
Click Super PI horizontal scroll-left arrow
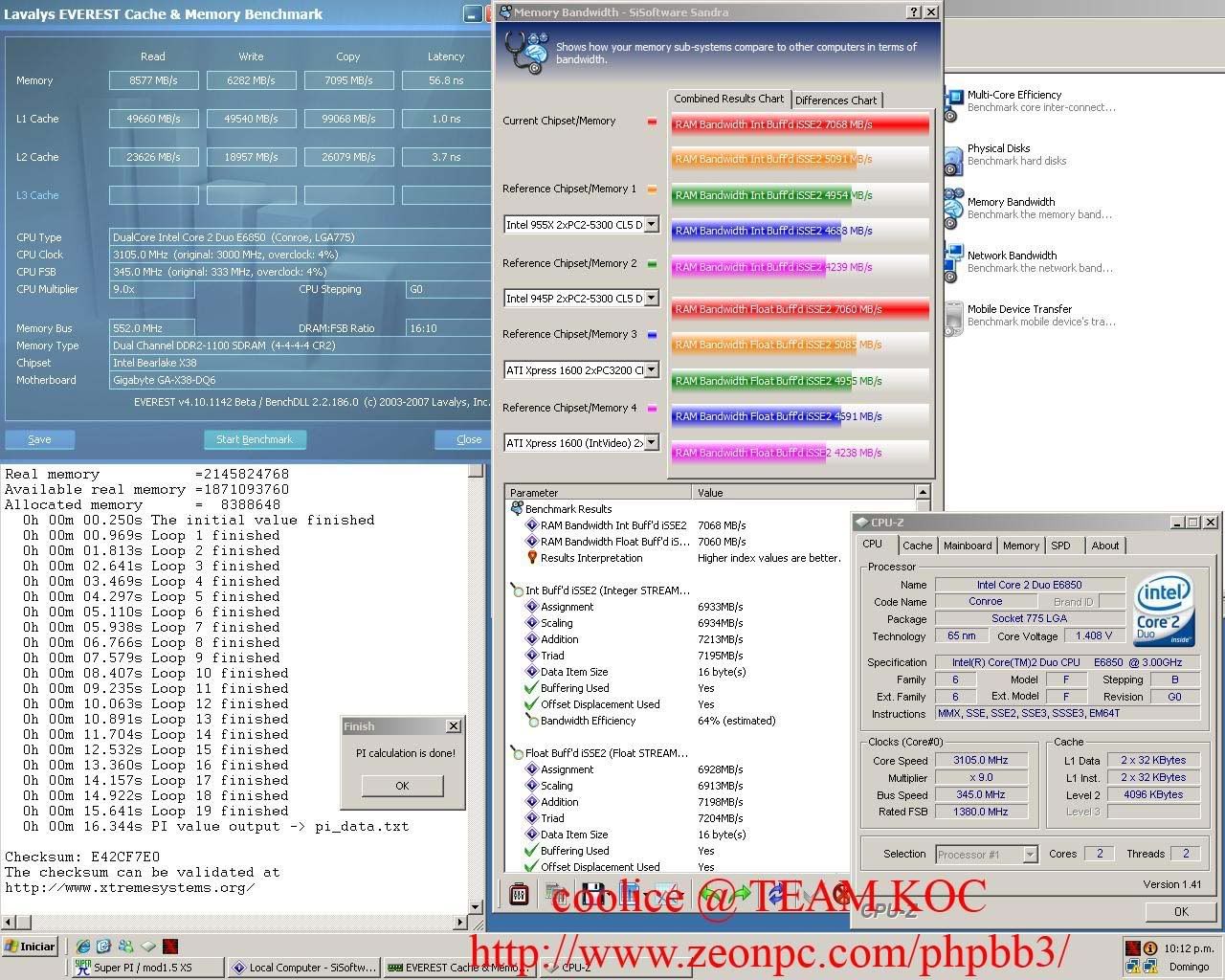(x=7, y=923)
